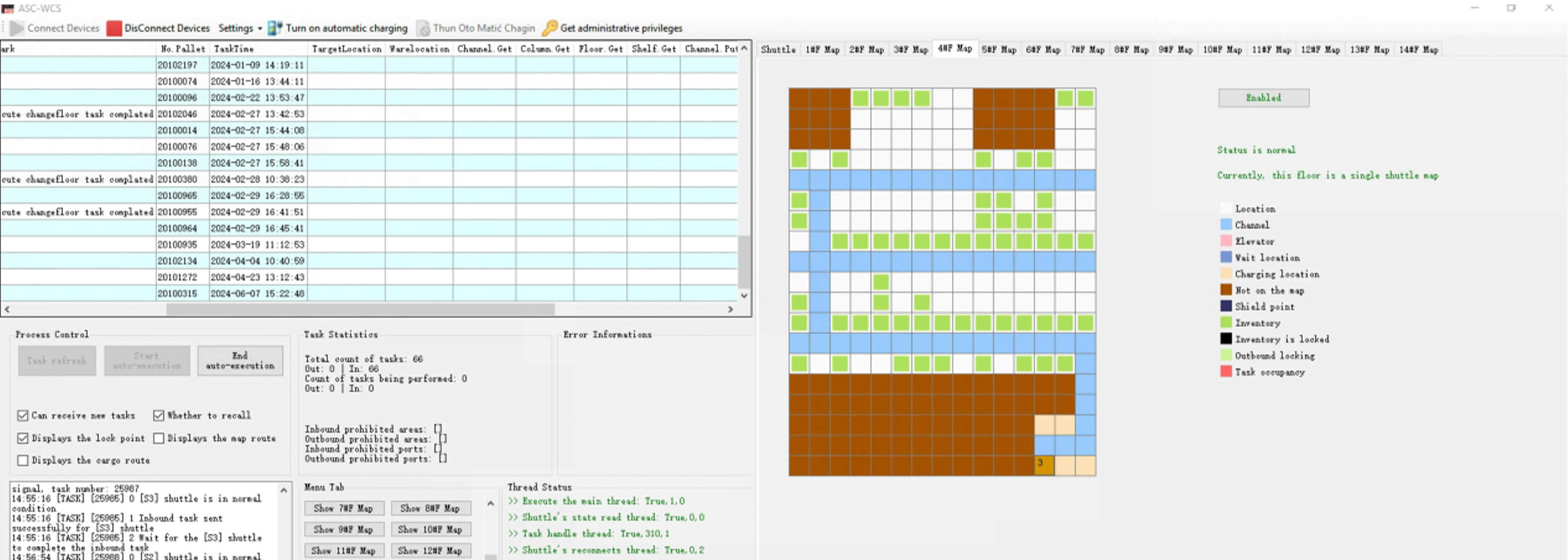Click shuttle number 3 on the map
The height and width of the screenshot is (560, 1568).
click(x=1043, y=465)
